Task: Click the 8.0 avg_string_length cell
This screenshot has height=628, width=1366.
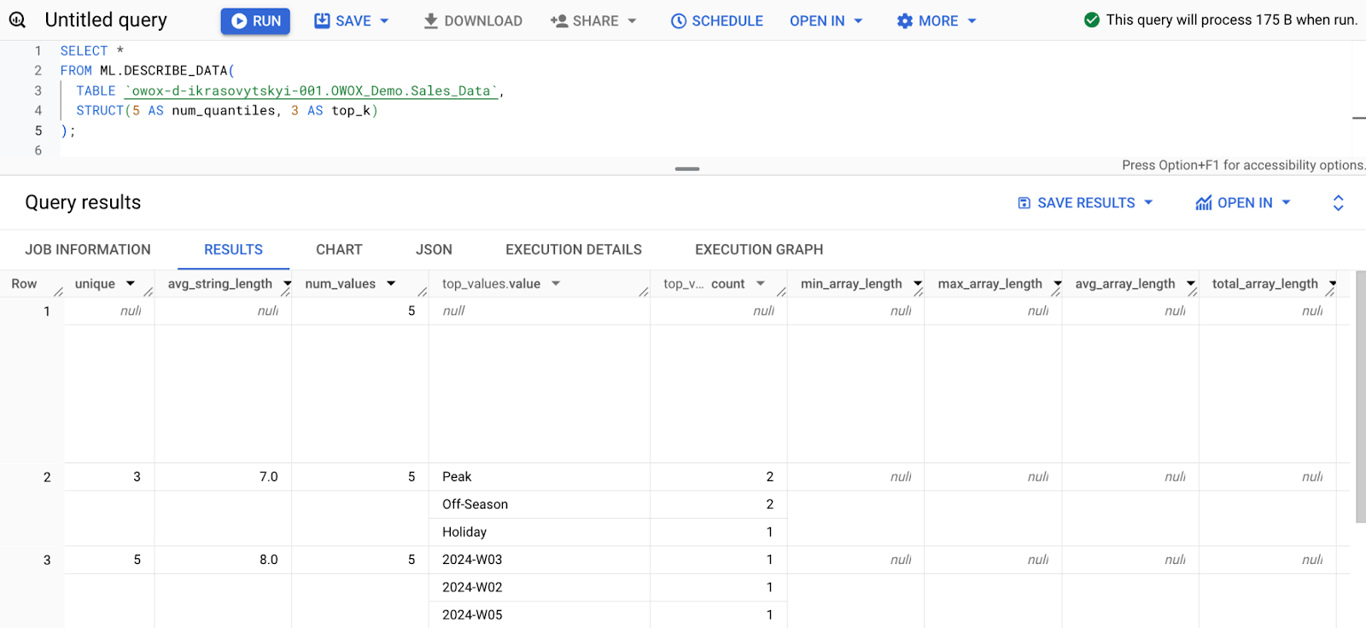Action: (x=223, y=560)
